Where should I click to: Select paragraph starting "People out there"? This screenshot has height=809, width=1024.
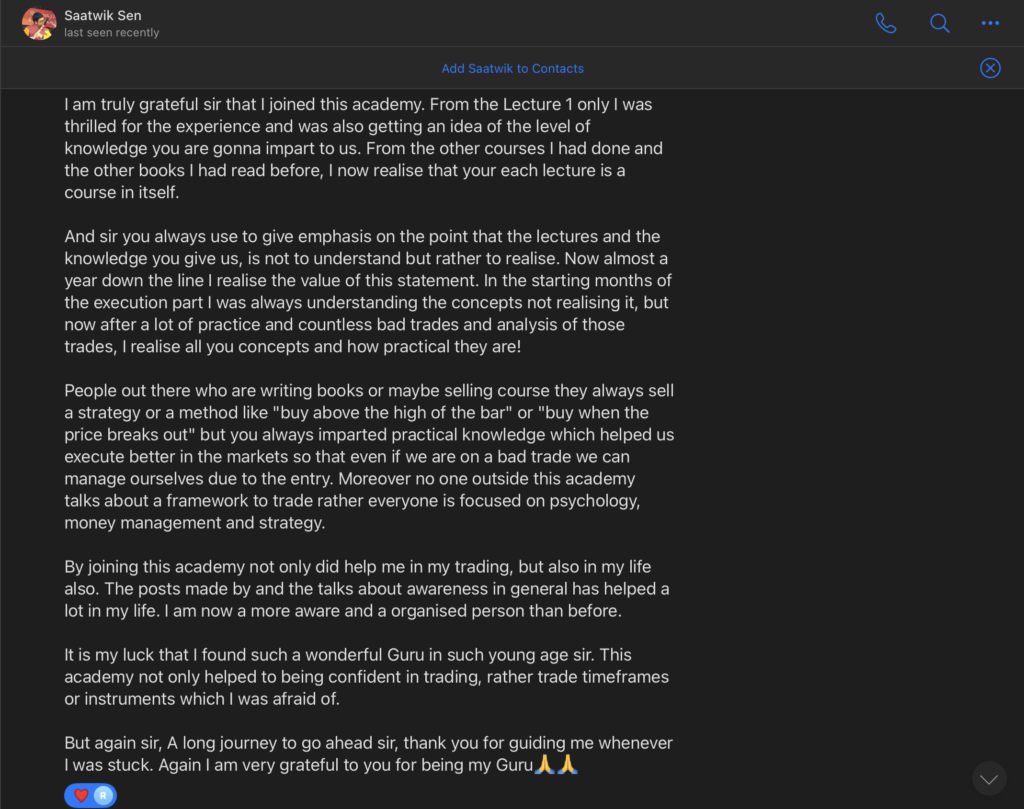point(369,456)
